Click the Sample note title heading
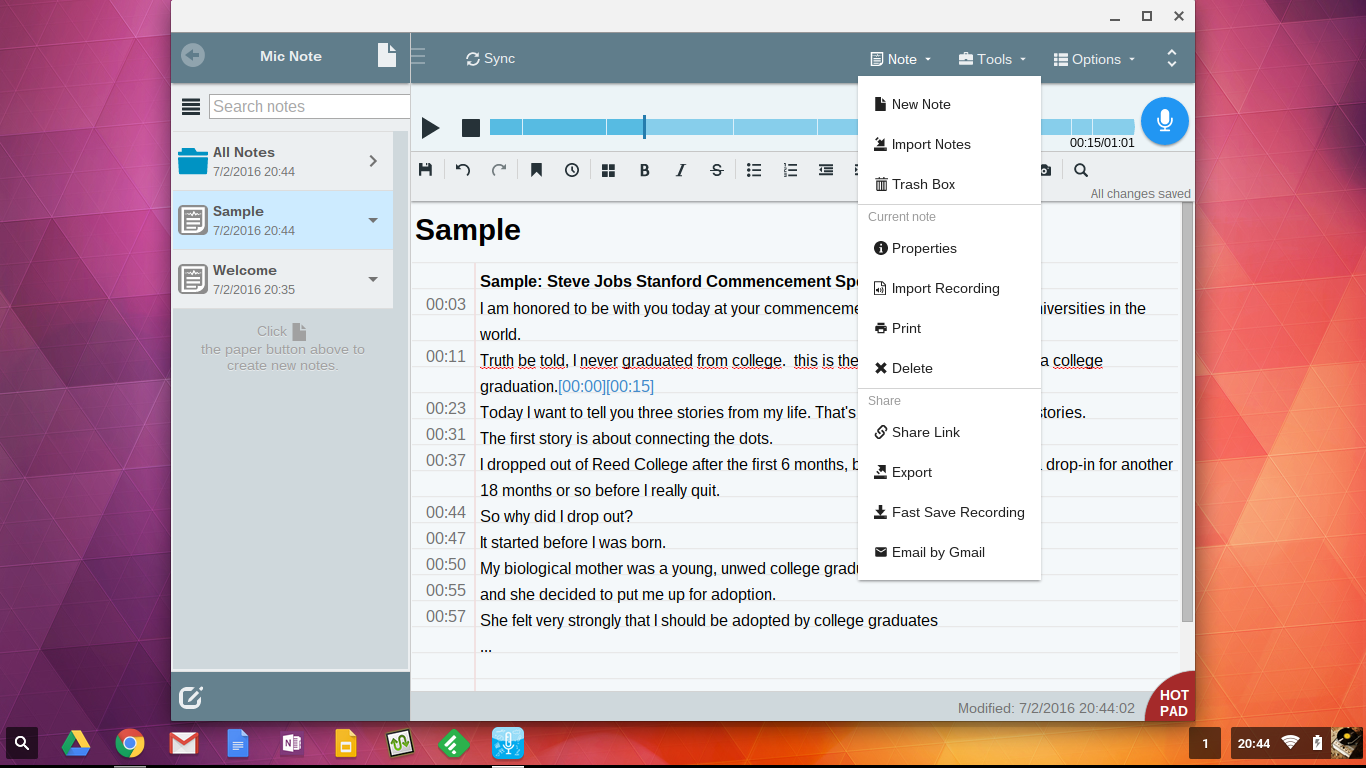This screenshot has height=768, width=1366. click(x=468, y=230)
